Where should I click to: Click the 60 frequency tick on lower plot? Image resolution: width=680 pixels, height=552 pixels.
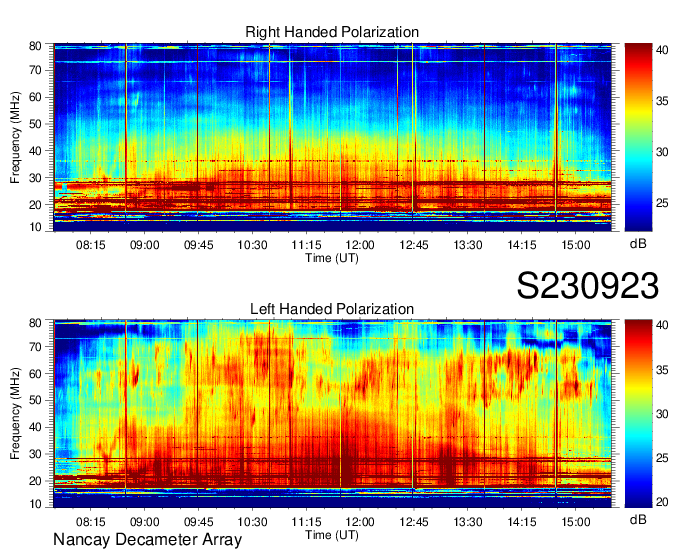tap(35, 374)
